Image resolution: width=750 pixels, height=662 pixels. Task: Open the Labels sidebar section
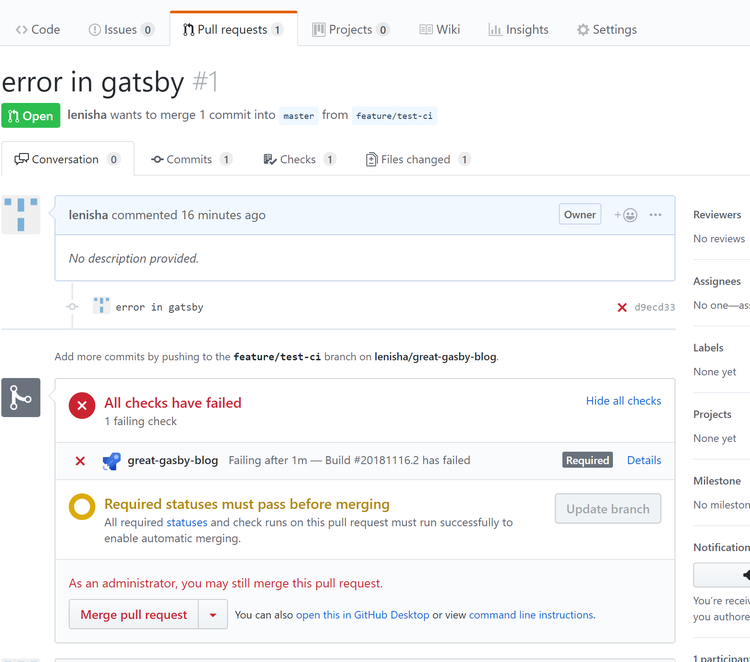point(708,348)
